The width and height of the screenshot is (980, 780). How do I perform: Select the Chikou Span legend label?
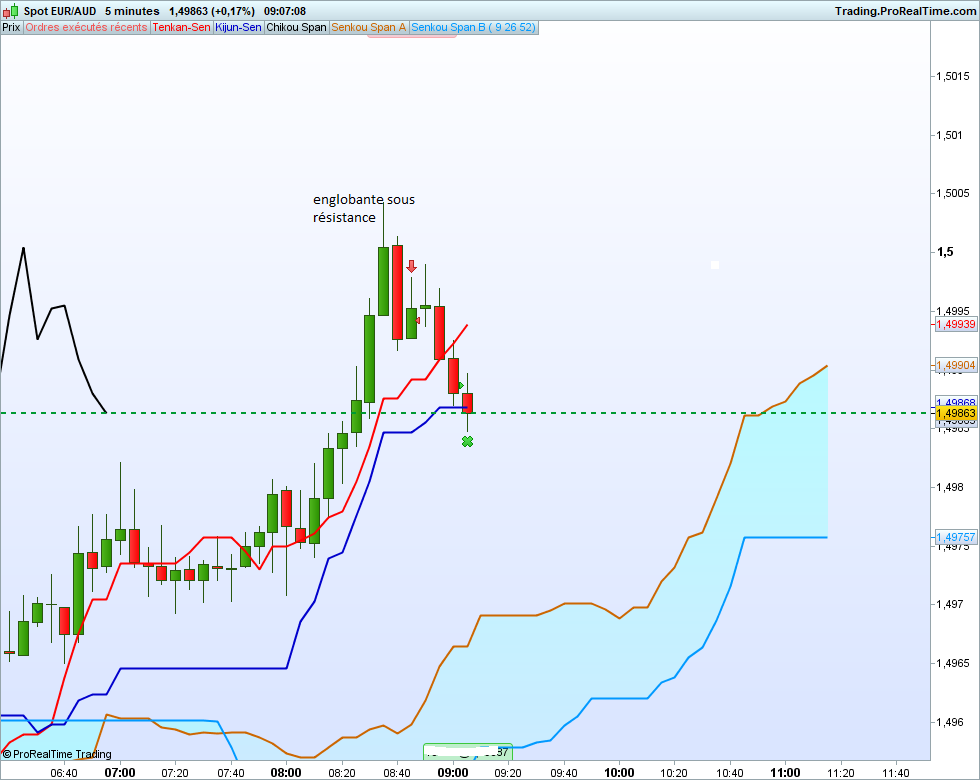(296, 28)
